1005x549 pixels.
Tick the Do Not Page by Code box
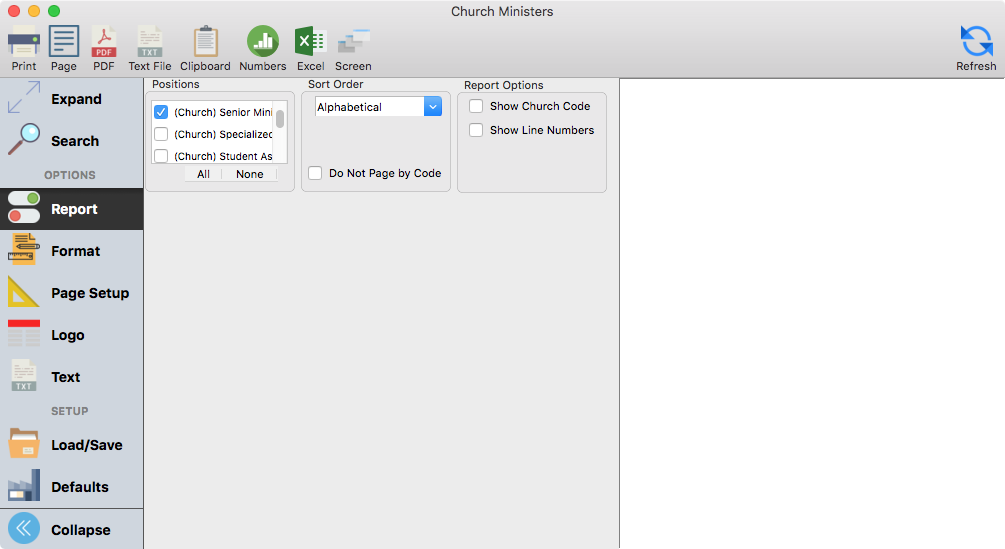click(x=316, y=173)
